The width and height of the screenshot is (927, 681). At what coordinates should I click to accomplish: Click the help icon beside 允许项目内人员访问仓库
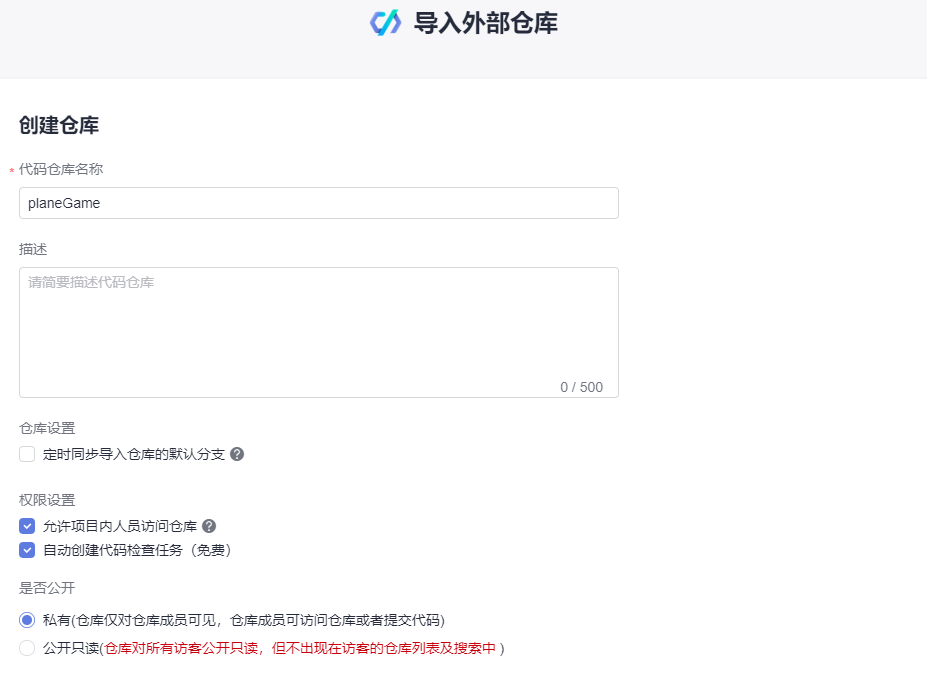(209, 526)
